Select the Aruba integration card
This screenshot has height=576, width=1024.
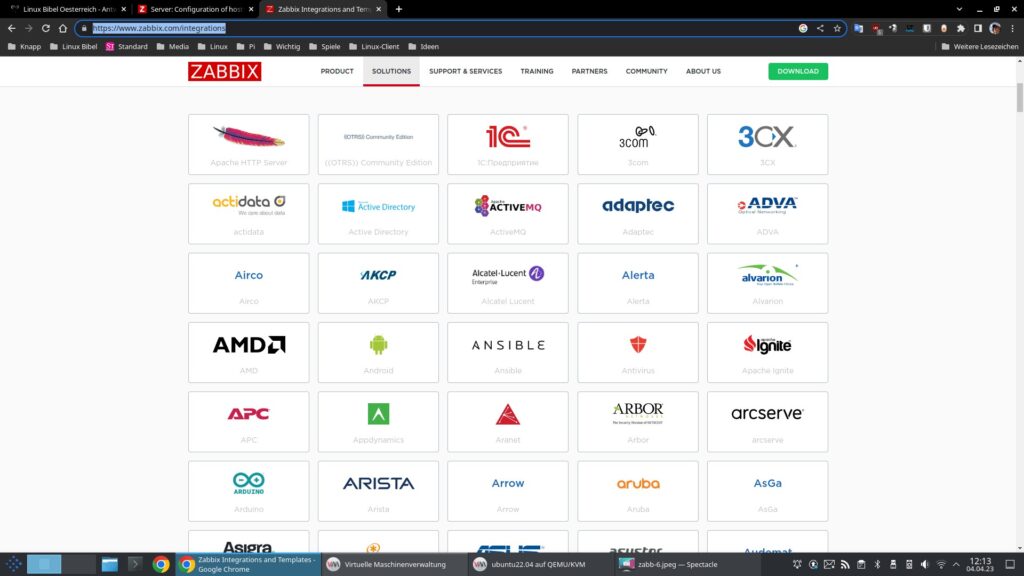(x=637, y=490)
